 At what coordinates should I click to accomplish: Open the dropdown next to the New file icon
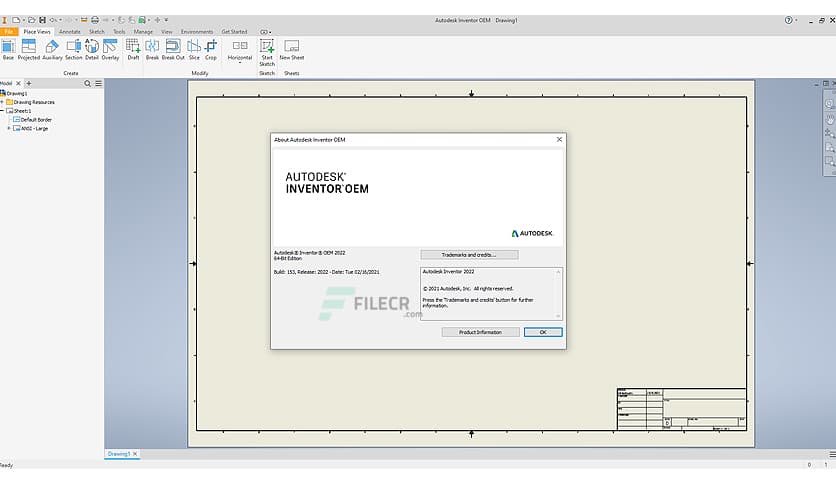click(23, 20)
